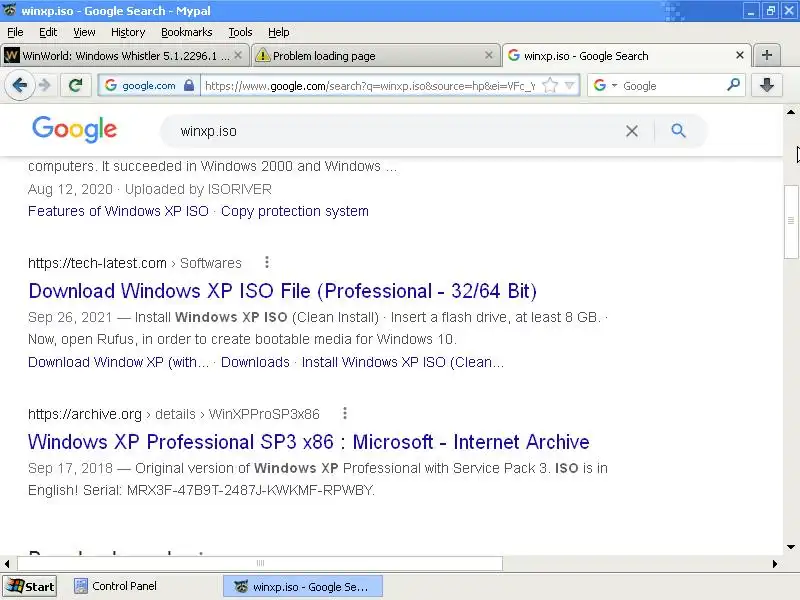Open Features of Windows XP ISO link
The width and height of the screenshot is (800, 600).
click(118, 211)
